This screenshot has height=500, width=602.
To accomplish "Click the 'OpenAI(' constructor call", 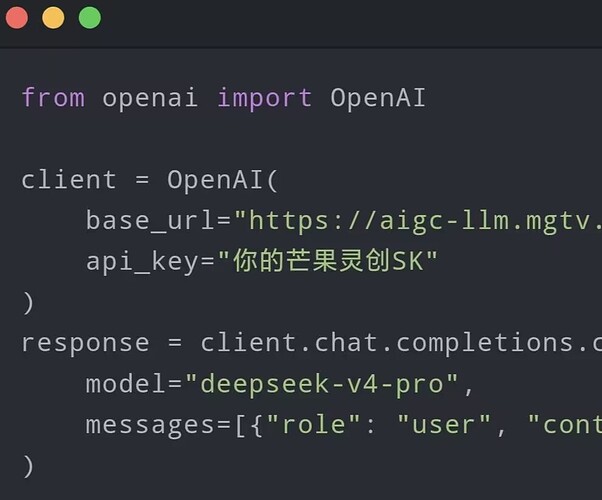I will pyautogui.click(x=222, y=180).
